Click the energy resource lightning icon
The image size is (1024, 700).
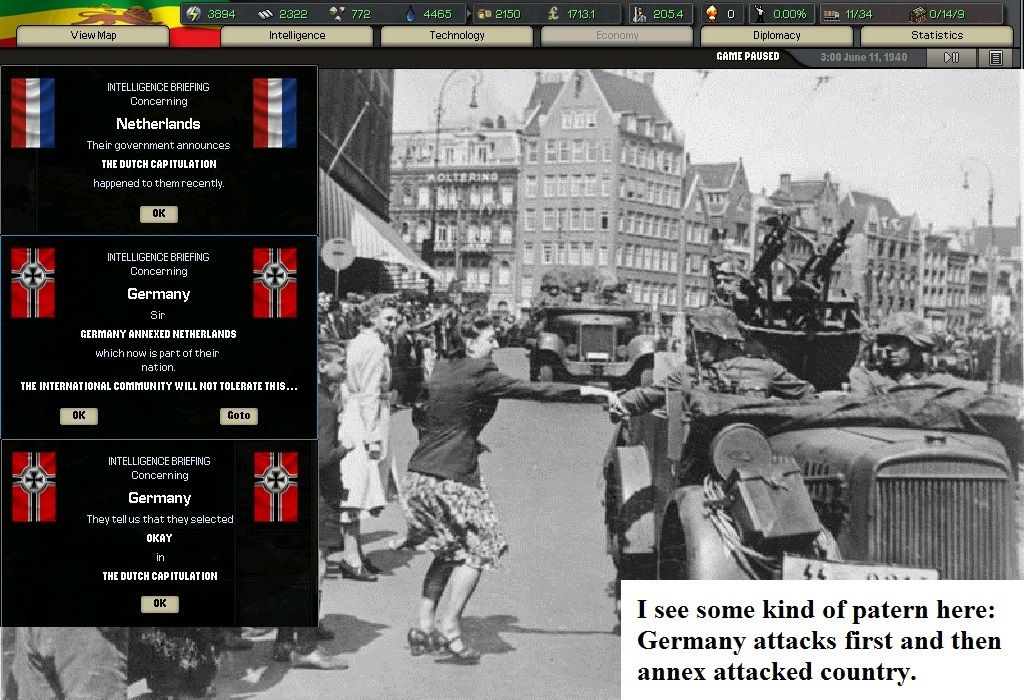tap(194, 14)
